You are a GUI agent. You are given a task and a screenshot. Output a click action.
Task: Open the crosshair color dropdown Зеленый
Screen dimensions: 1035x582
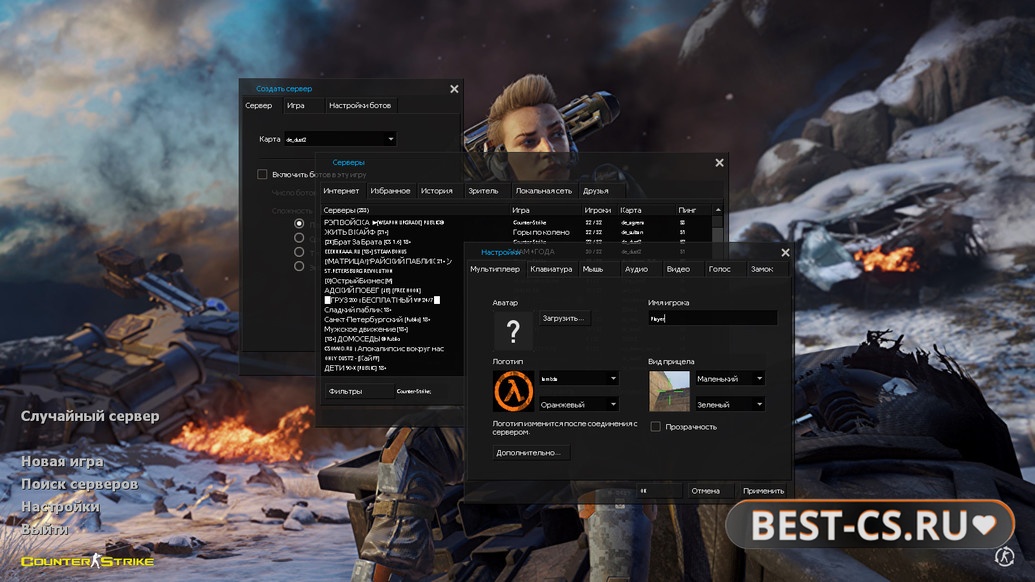(x=730, y=404)
